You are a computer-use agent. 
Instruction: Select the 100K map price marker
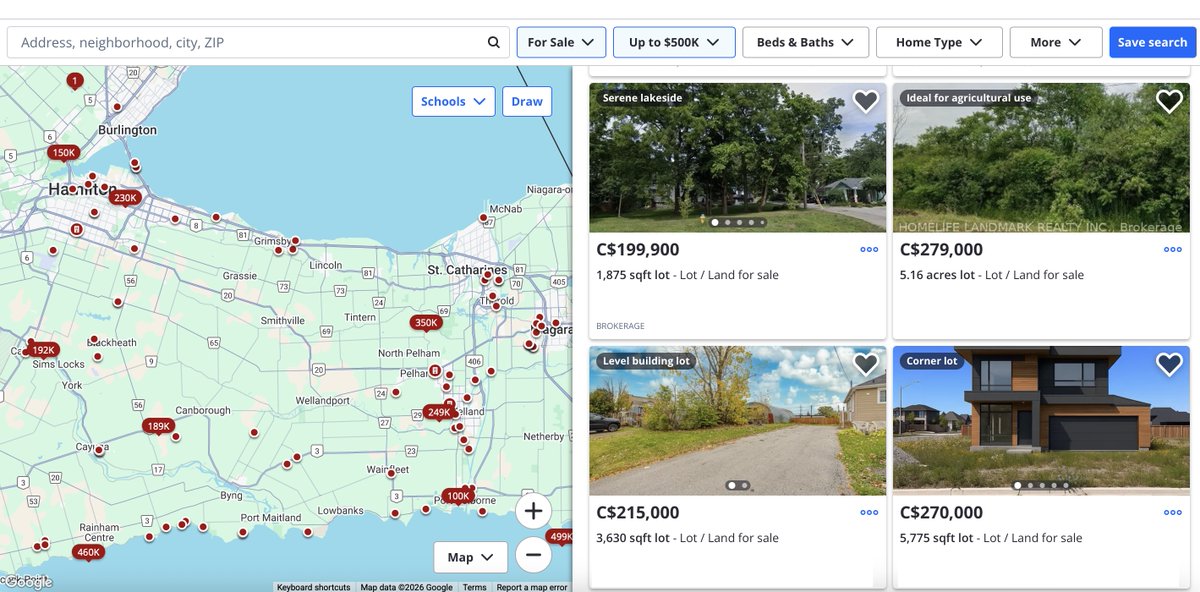coord(458,497)
